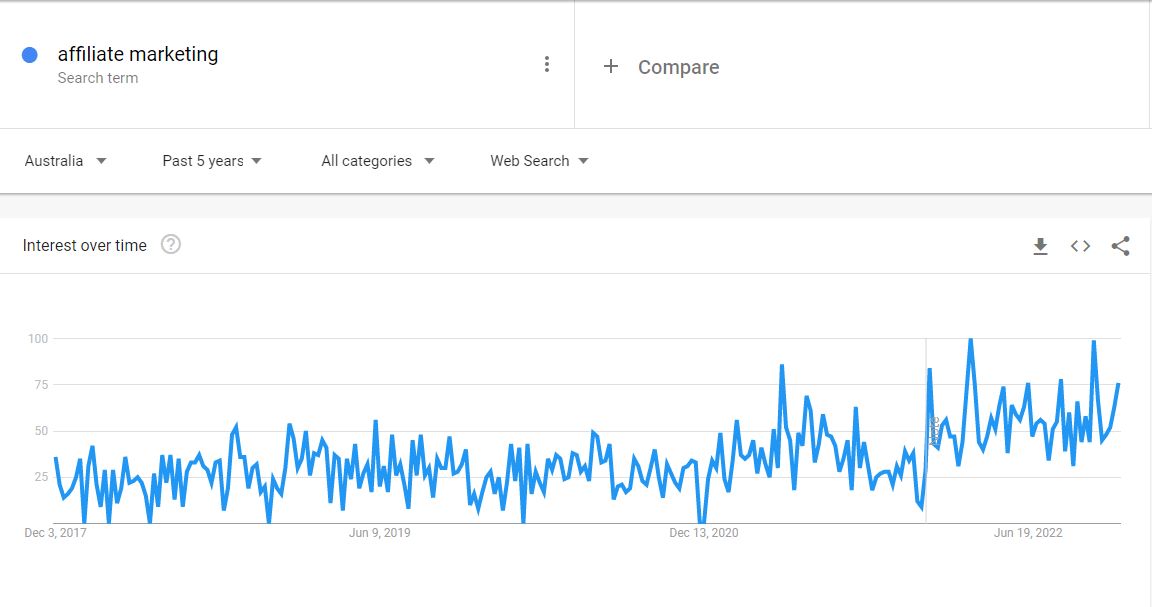Image resolution: width=1152 pixels, height=607 pixels.
Task: Expand the Australia region dropdown
Action: [65, 161]
